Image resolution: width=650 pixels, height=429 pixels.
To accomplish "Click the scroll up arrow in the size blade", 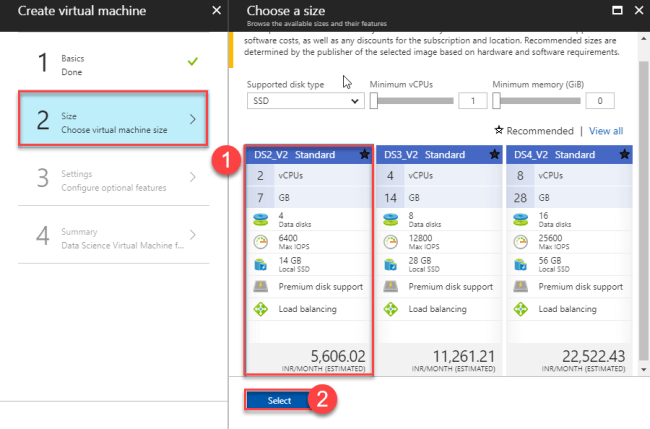I will (643, 39).
